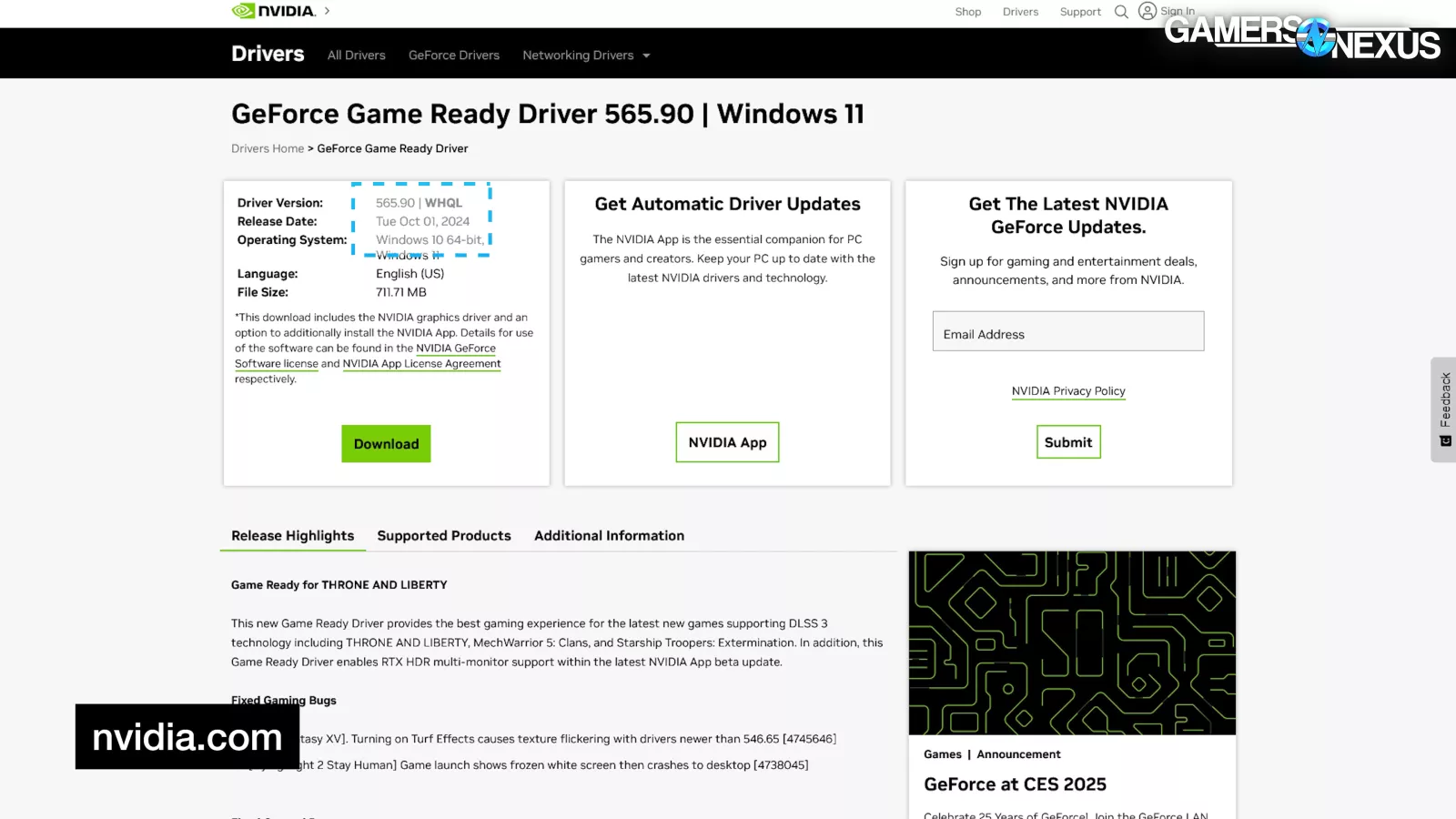
Task: Click the Sign In user icon
Action: (x=1148, y=11)
